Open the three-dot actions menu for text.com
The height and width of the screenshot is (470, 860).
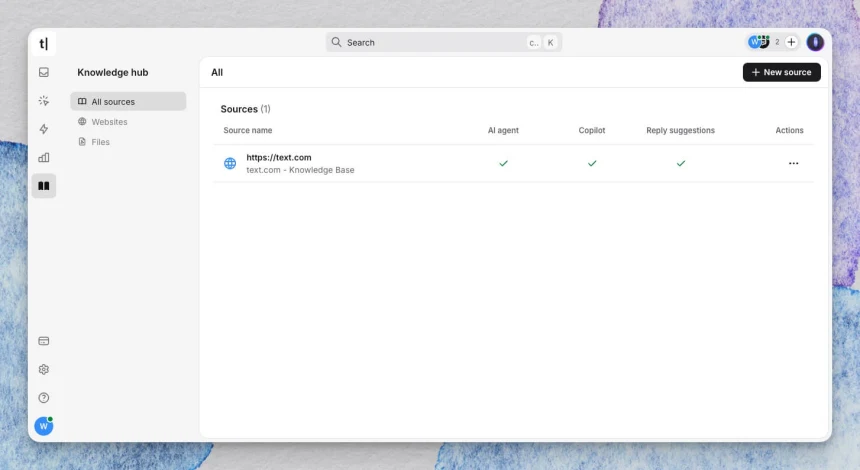pos(793,163)
